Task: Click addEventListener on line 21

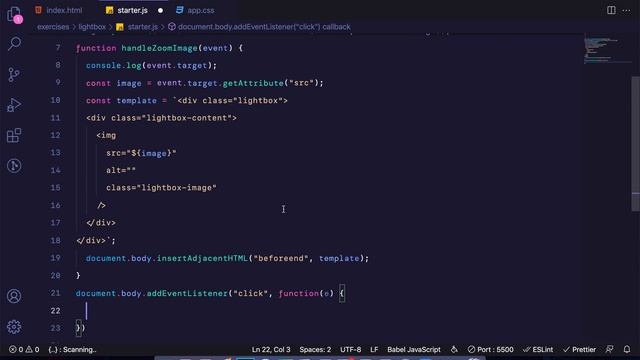Action: tap(187, 293)
